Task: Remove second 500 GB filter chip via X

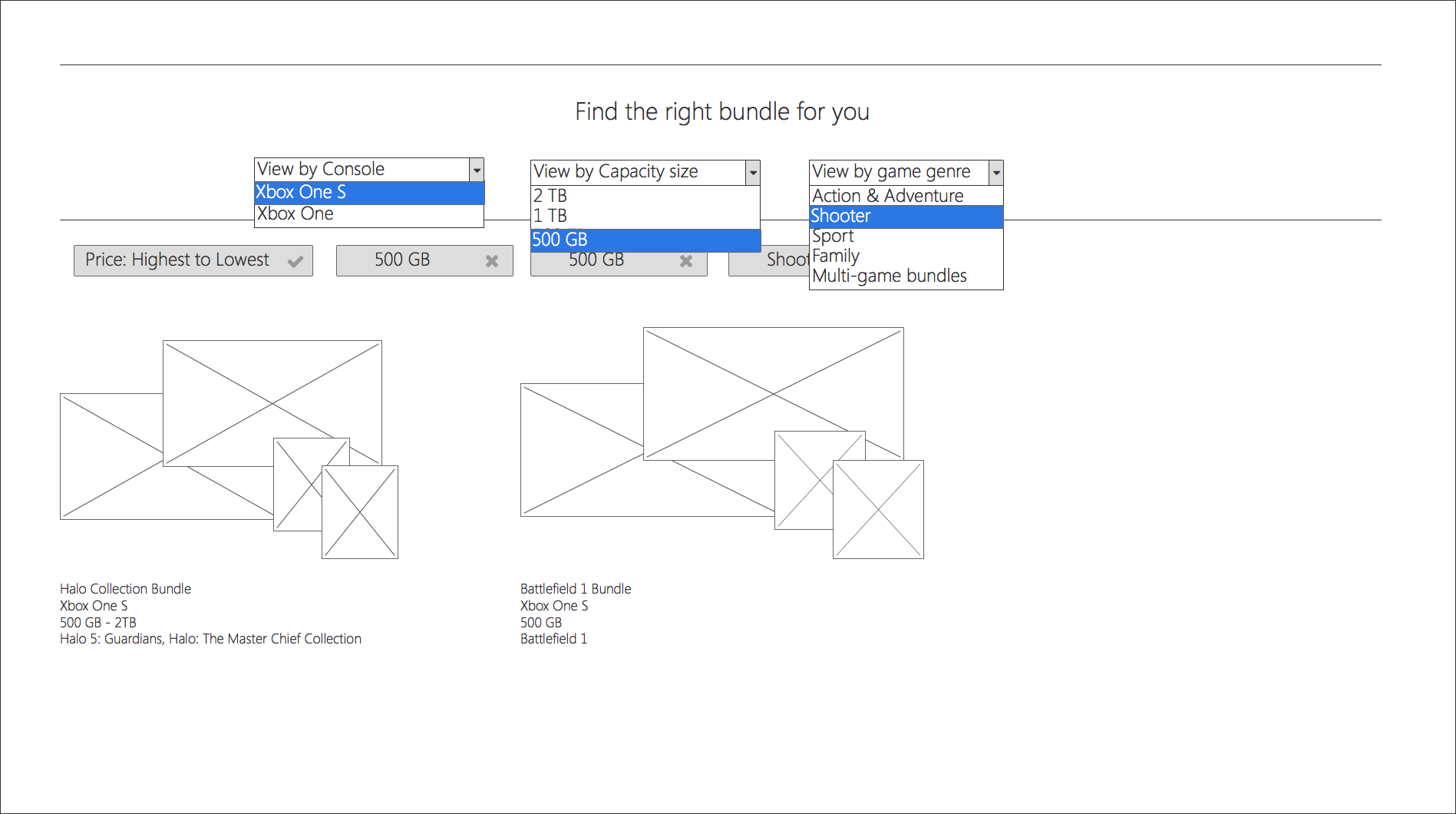Action: [686, 262]
